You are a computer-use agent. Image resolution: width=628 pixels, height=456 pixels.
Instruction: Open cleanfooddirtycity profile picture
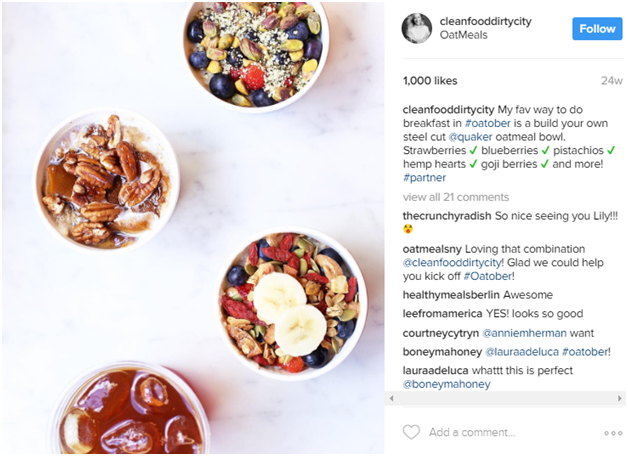click(x=417, y=28)
